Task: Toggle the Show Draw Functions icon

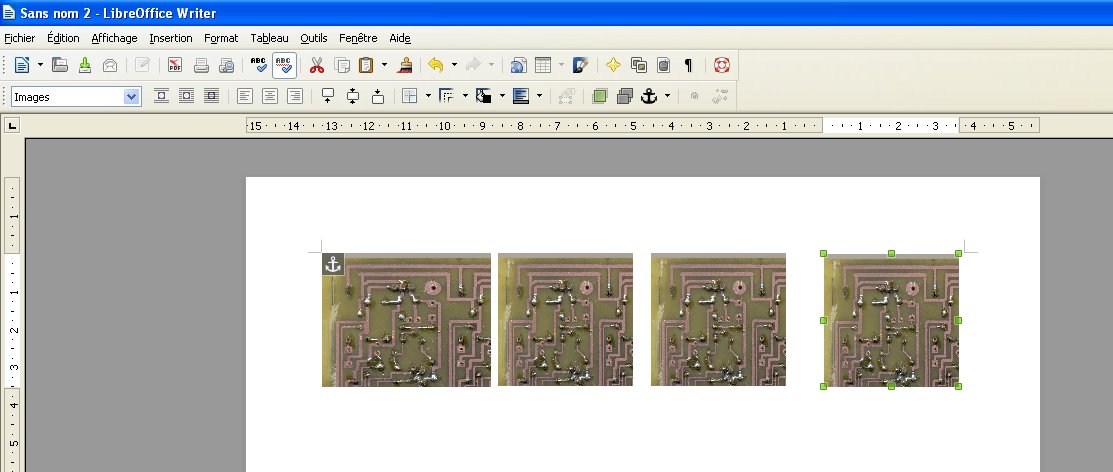Action: pos(581,65)
